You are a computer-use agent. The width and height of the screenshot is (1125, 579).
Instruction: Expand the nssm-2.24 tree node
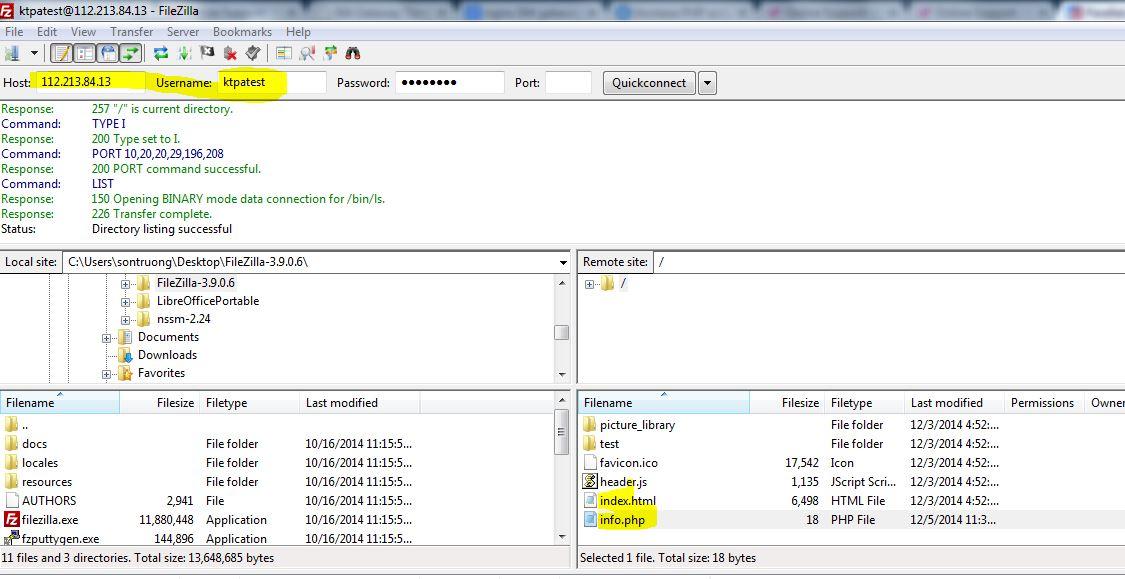(x=126, y=319)
